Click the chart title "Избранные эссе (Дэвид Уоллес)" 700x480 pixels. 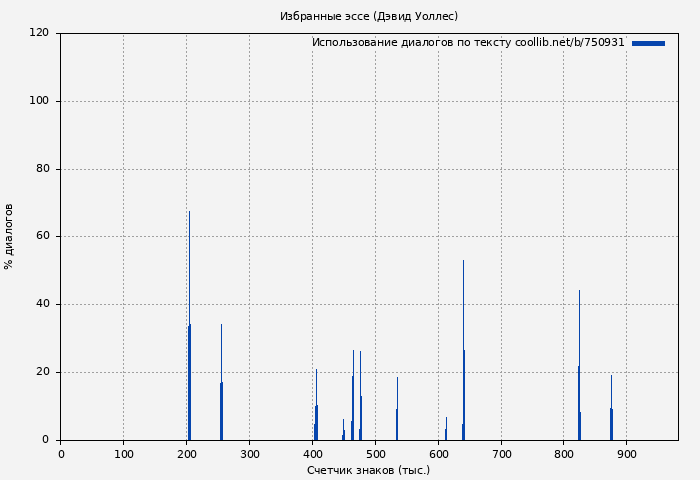[369, 16]
